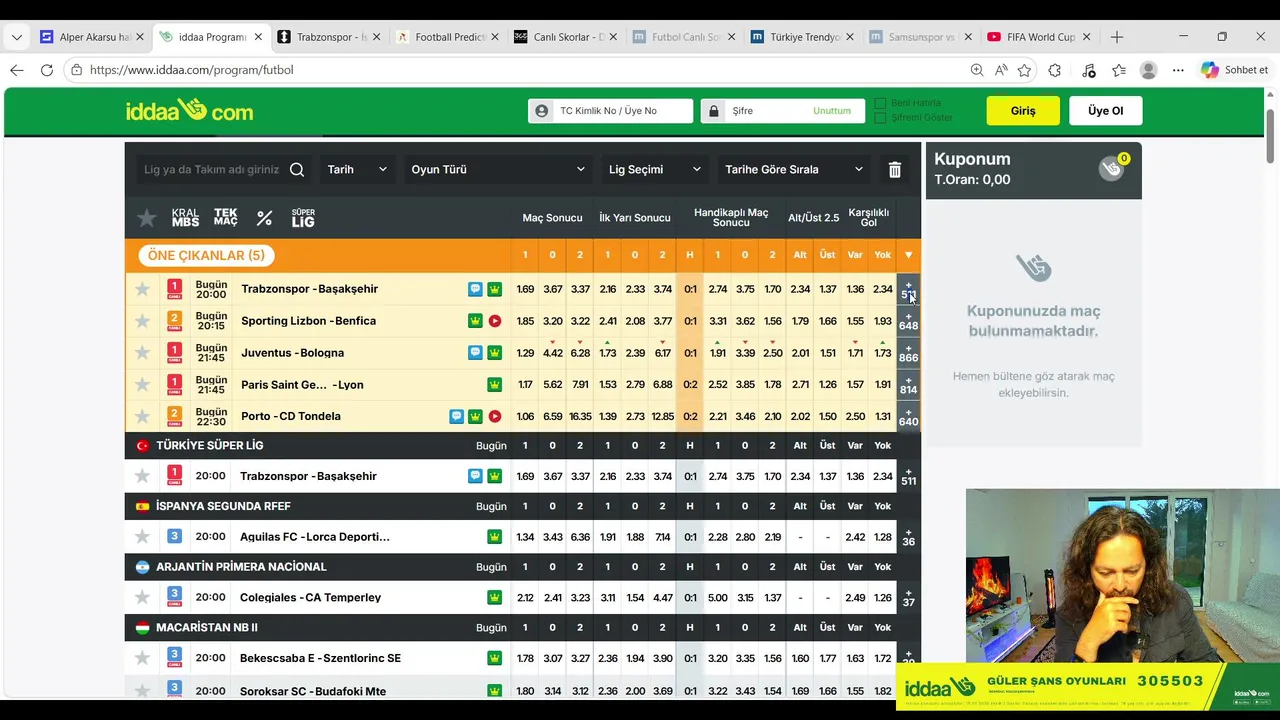Collapse Öne Çıkanlar section with arrow
Screen dimensions: 1280x720
[908, 256]
